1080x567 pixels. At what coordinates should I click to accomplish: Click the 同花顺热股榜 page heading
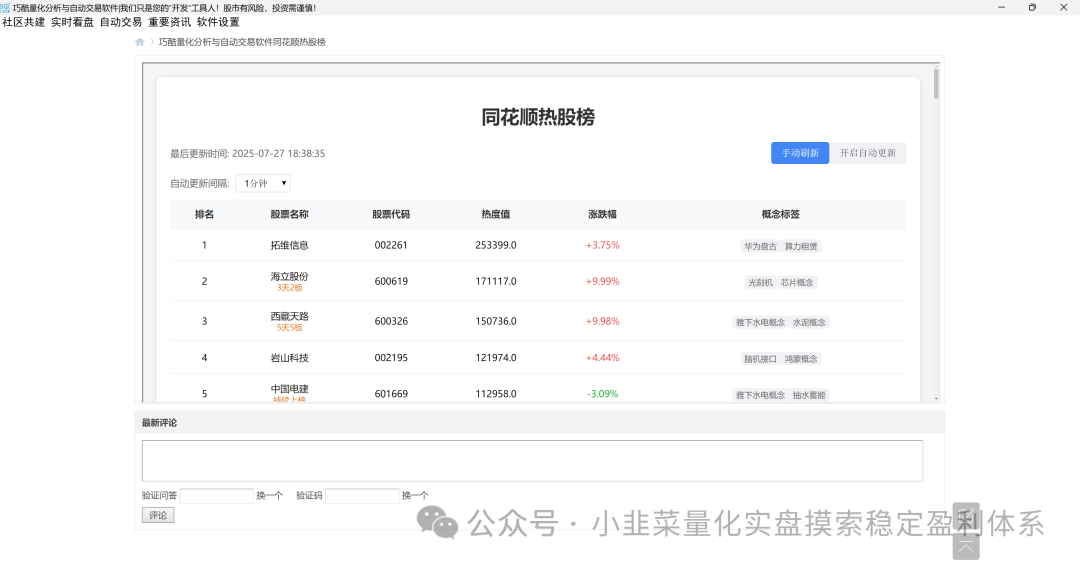[538, 117]
